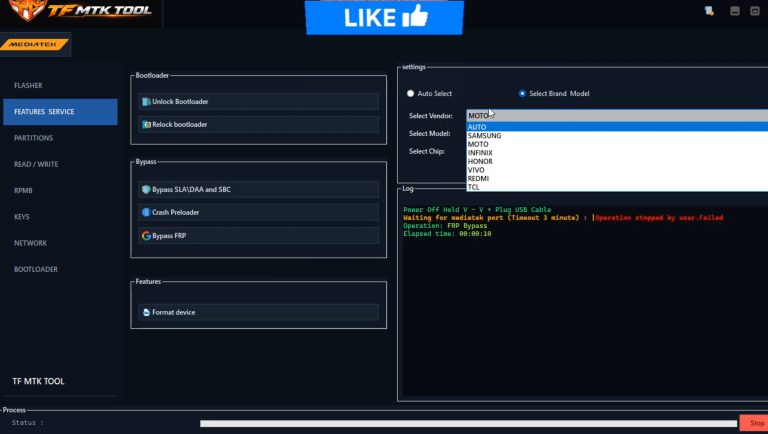Click Unlock Bootloader button

258,101
